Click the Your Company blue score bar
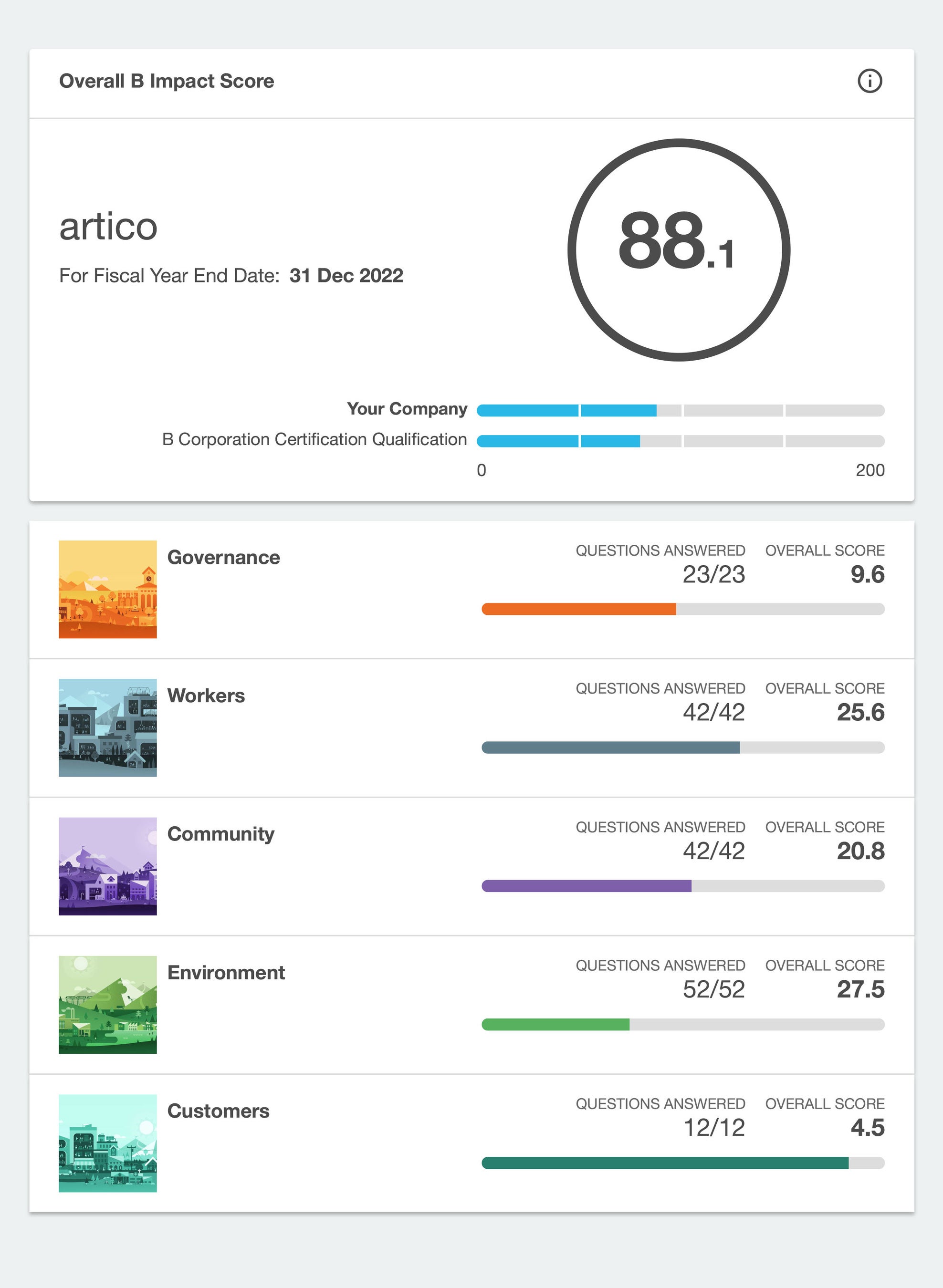This screenshot has height=1288, width=943. [x=680, y=410]
